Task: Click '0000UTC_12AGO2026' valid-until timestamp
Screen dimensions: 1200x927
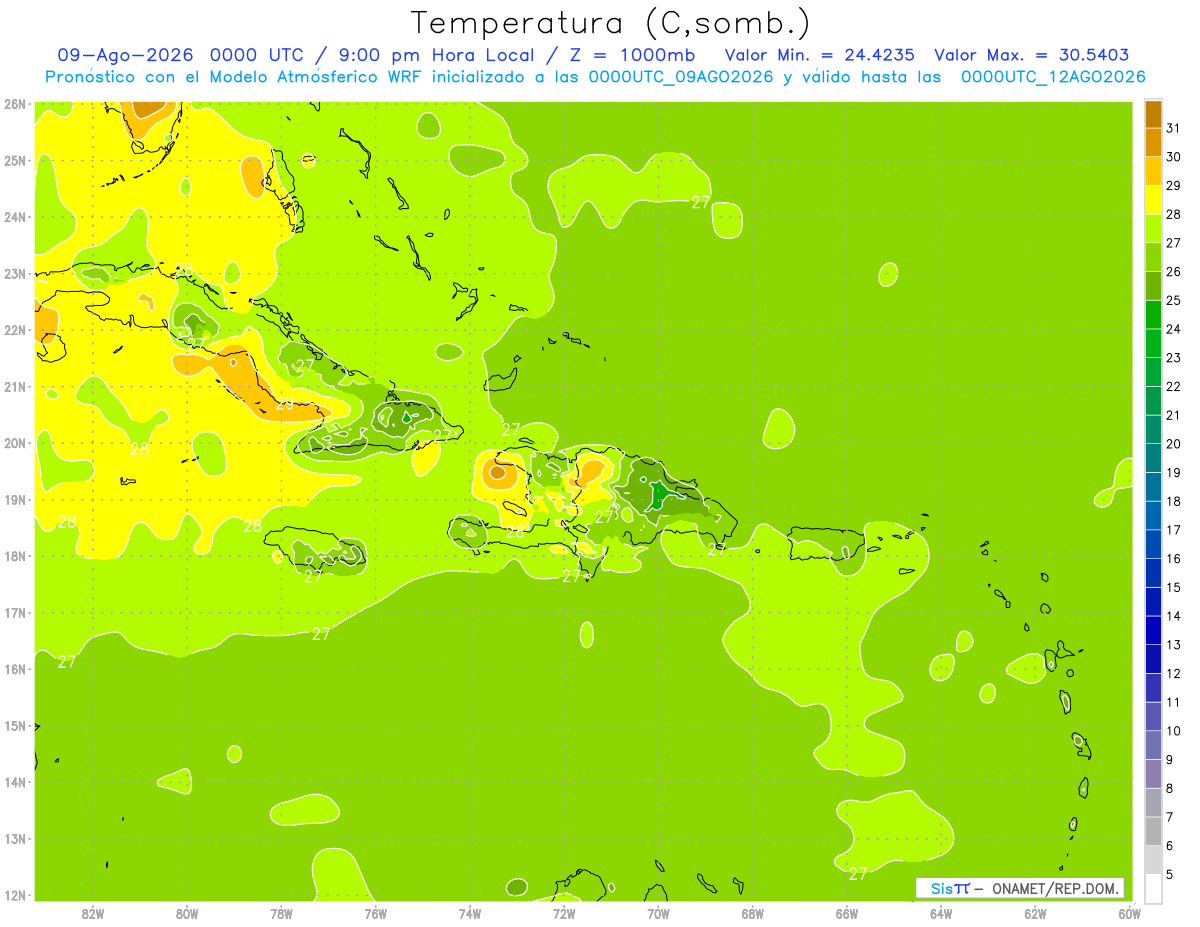Action: tap(1053, 76)
